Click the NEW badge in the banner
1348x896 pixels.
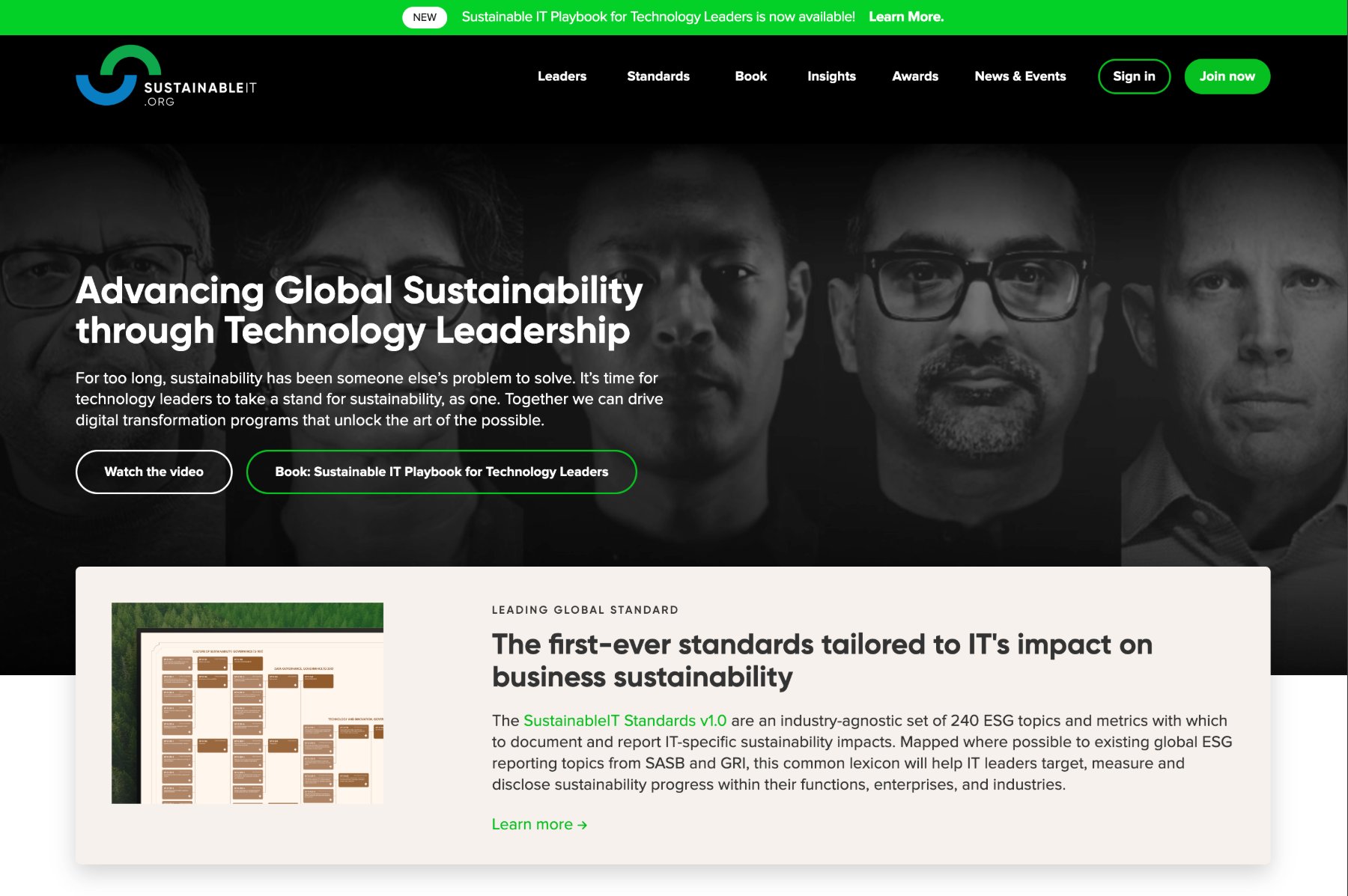coord(425,17)
